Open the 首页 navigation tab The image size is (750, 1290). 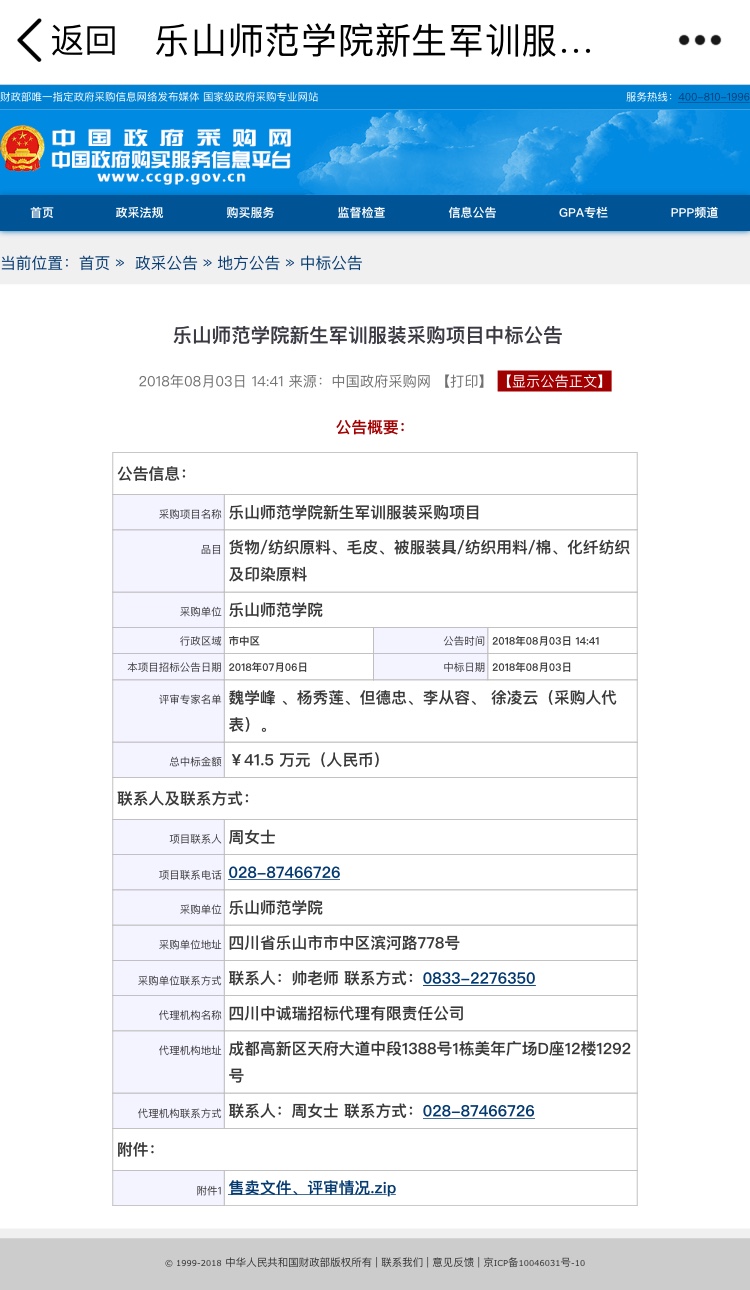tap(42, 213)
